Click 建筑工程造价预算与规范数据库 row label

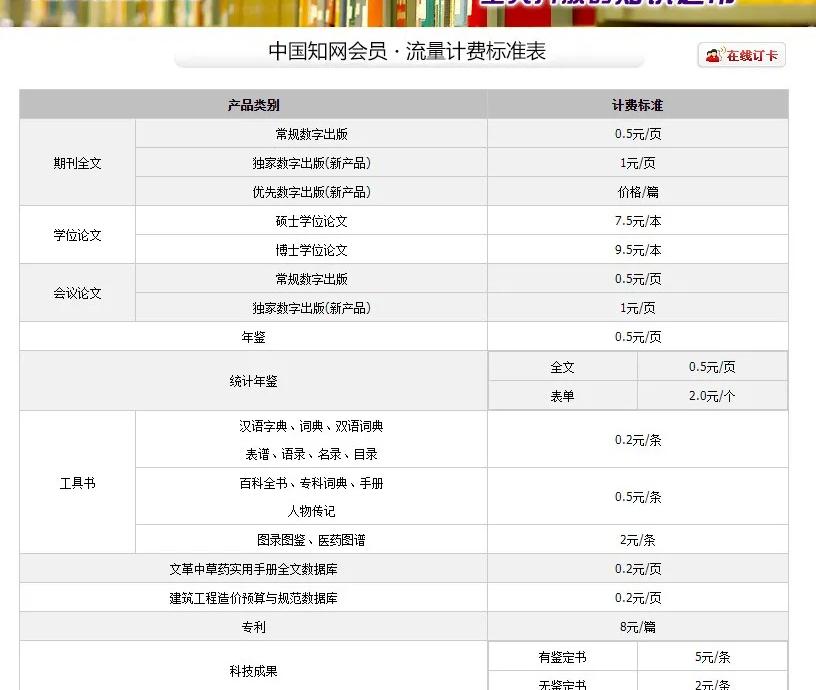tap(253, 598)
